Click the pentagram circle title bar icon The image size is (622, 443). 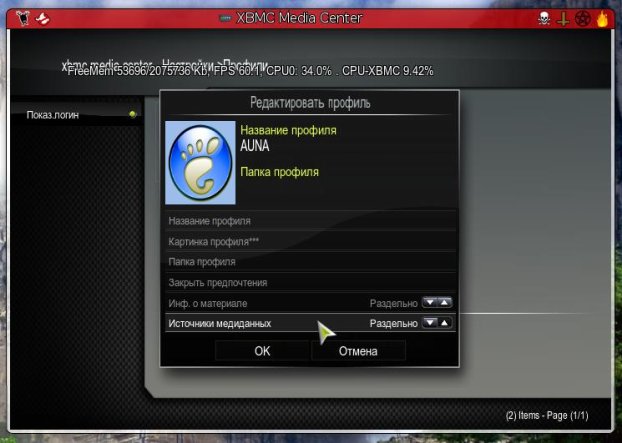coord(582,19)
